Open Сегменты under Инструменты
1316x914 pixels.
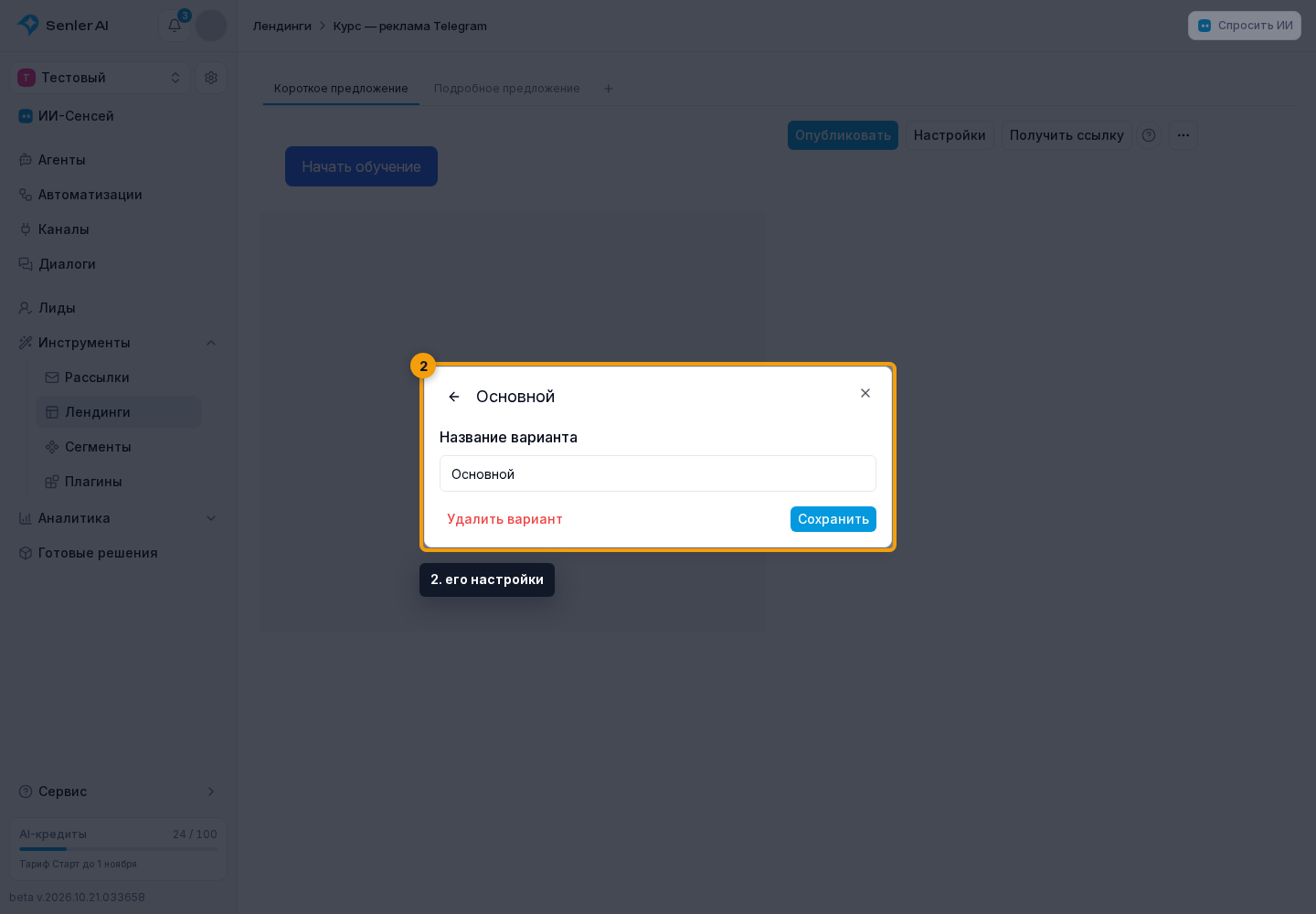(x=119, y=447)
